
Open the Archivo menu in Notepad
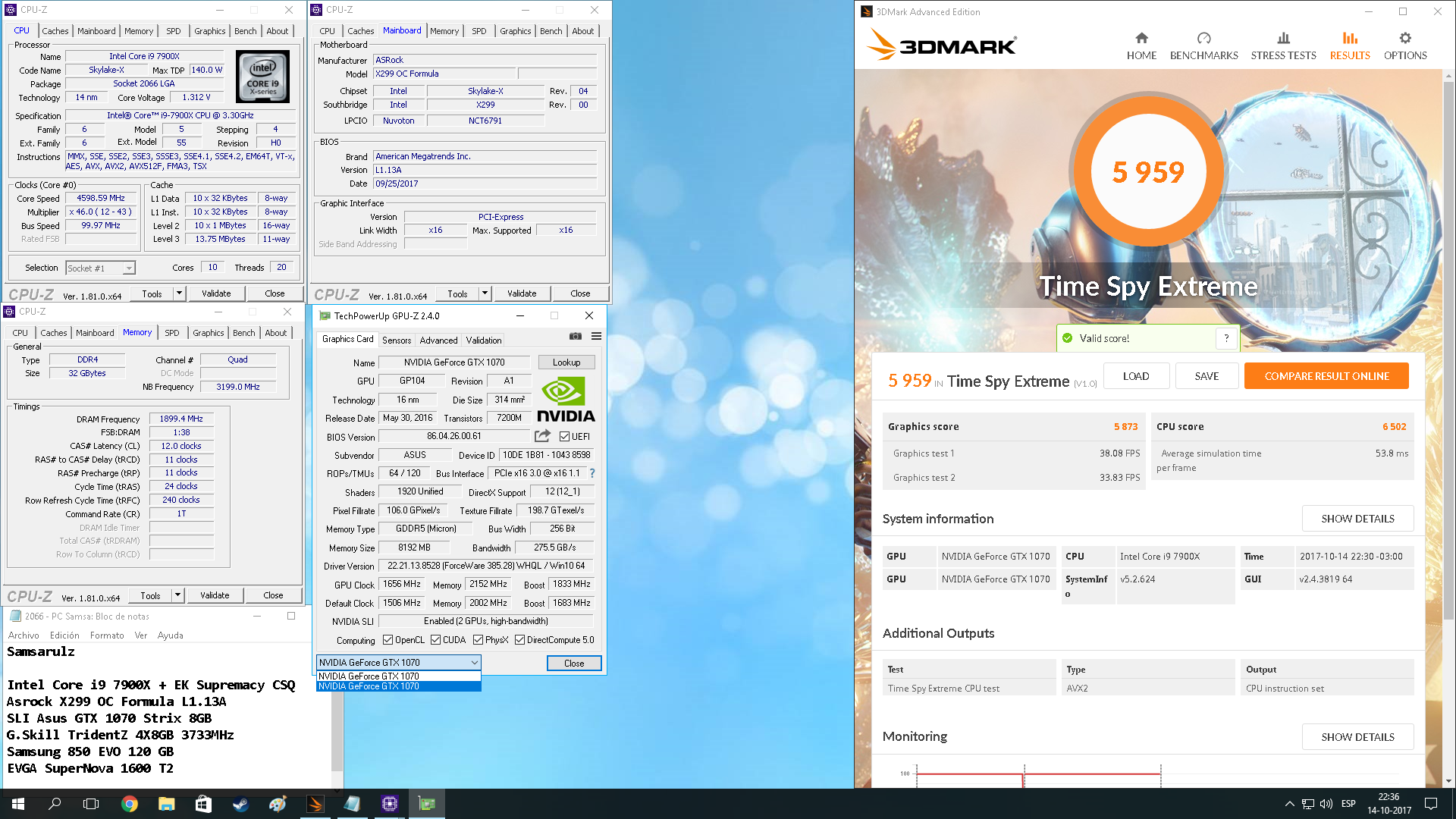pos(24,635)
